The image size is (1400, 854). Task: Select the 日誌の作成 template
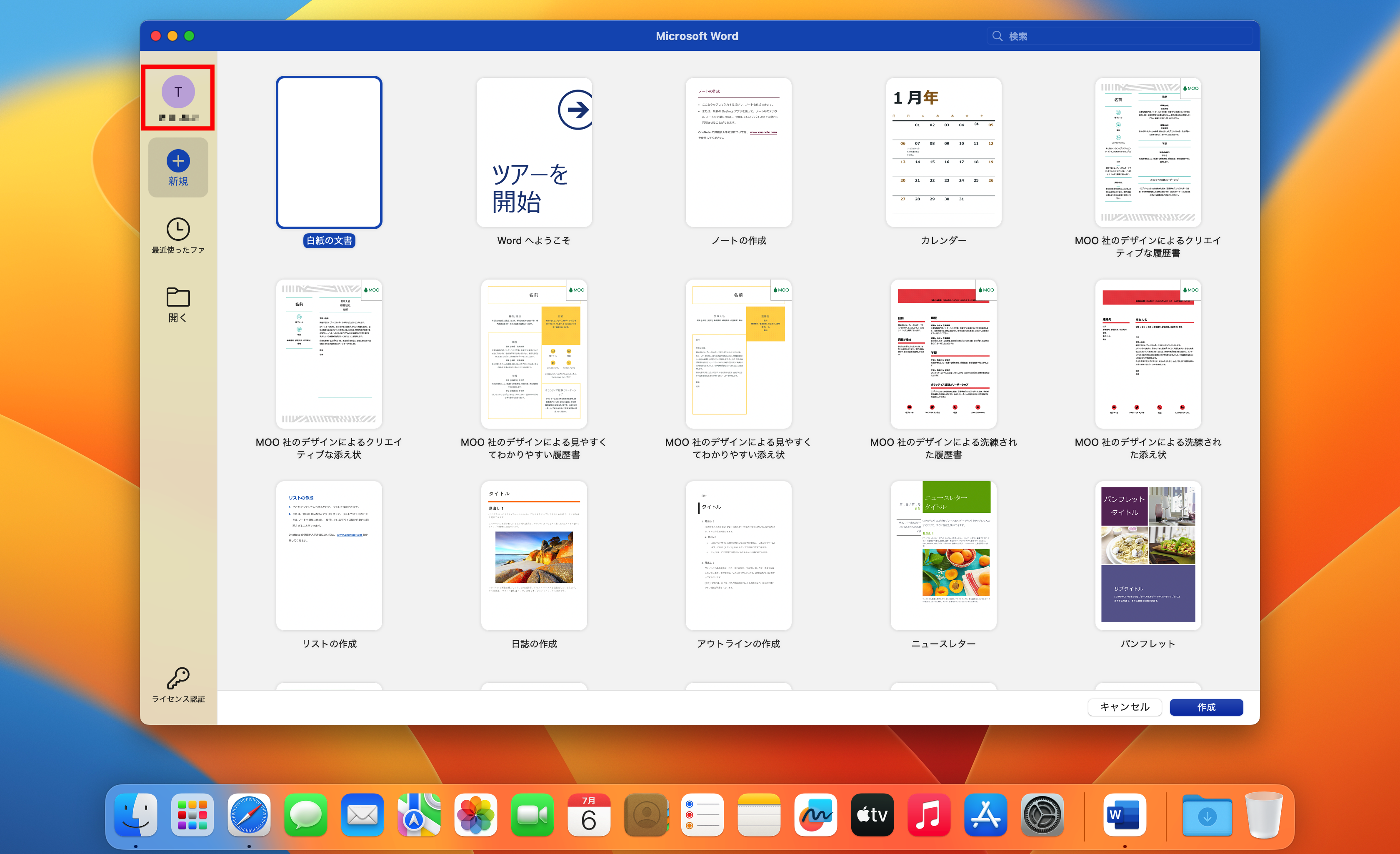pyautogui.click(x=534, y=556)
